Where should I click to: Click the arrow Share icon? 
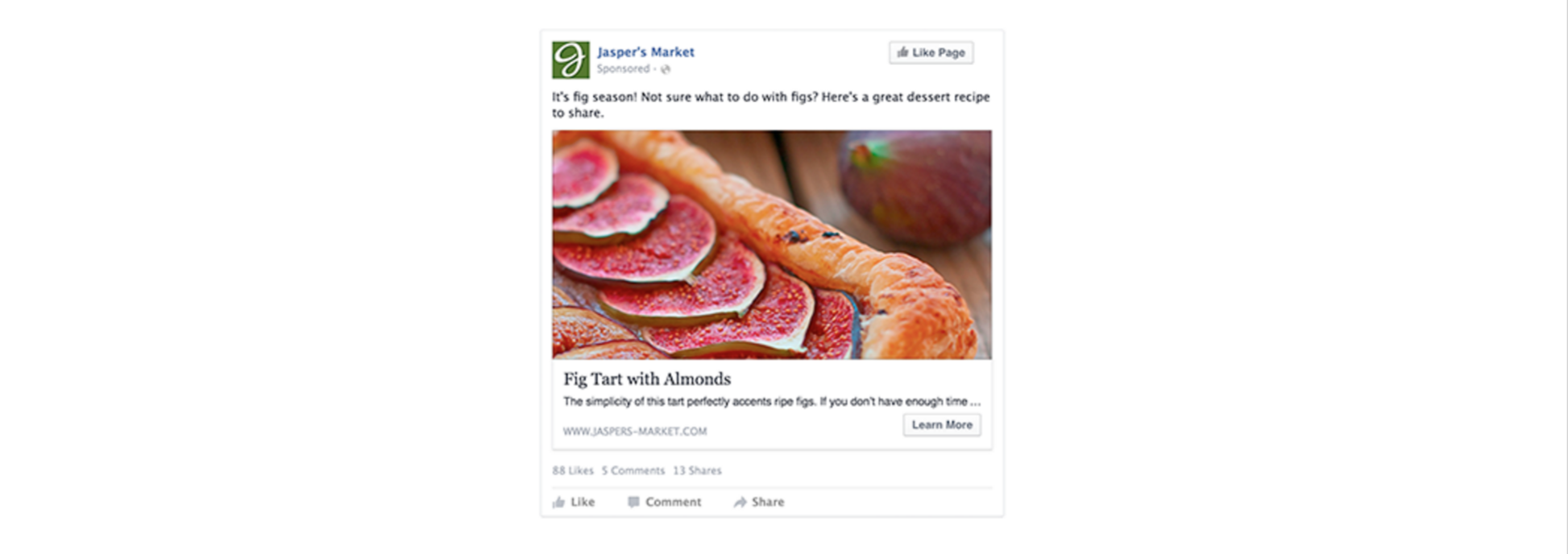tap(740, 502)
